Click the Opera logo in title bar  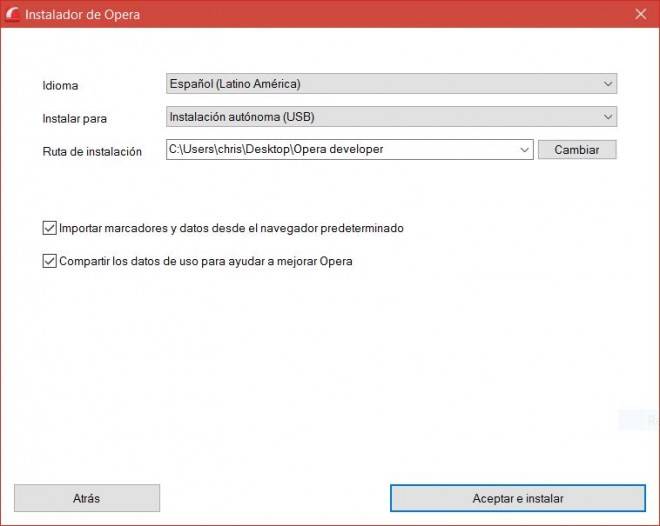[x=12, y=14]
